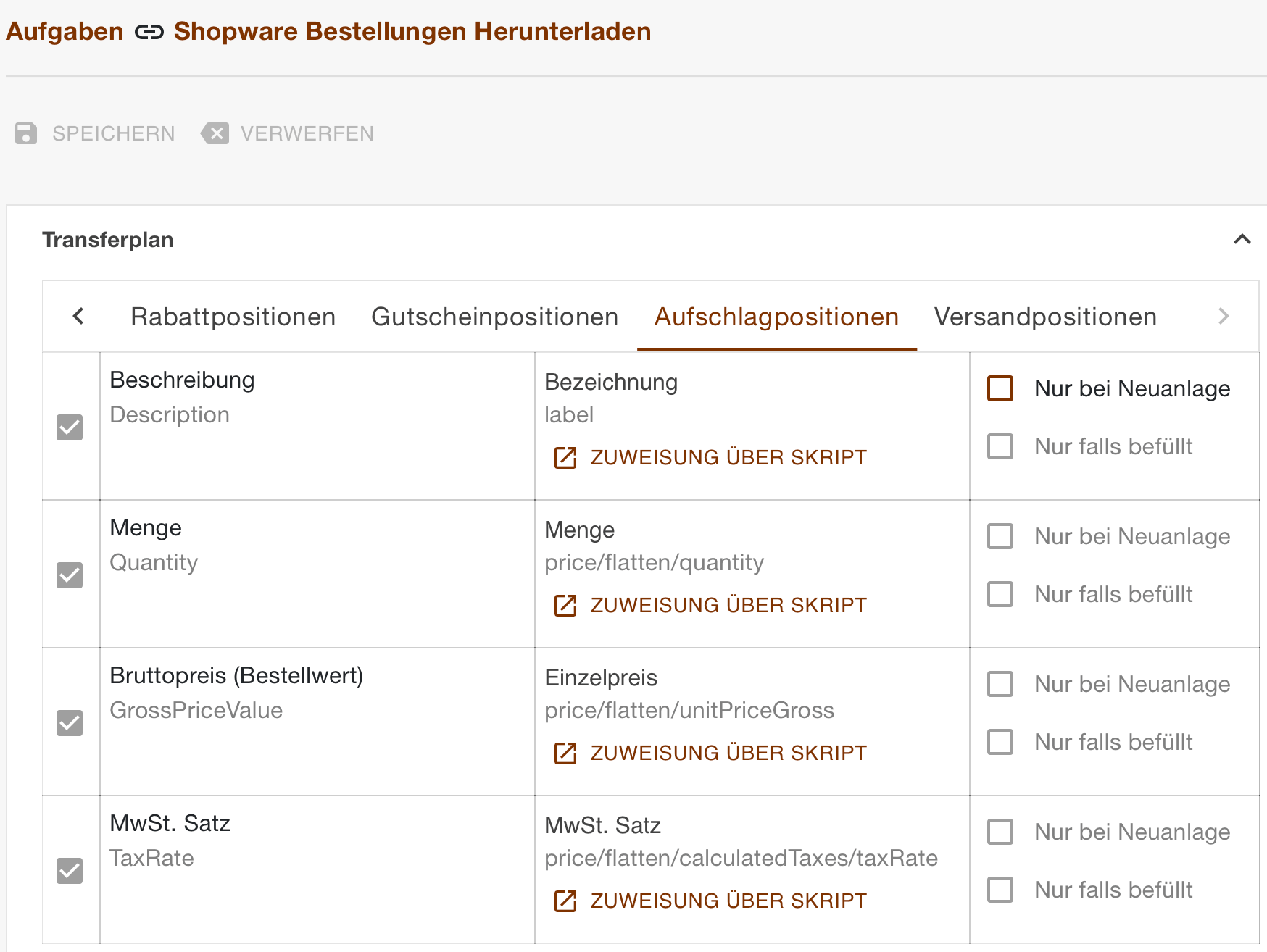Open Zuweisung über Skript for Bezeichnung
The width and height of the screenshot is (1267, 952).
point(727,457)
